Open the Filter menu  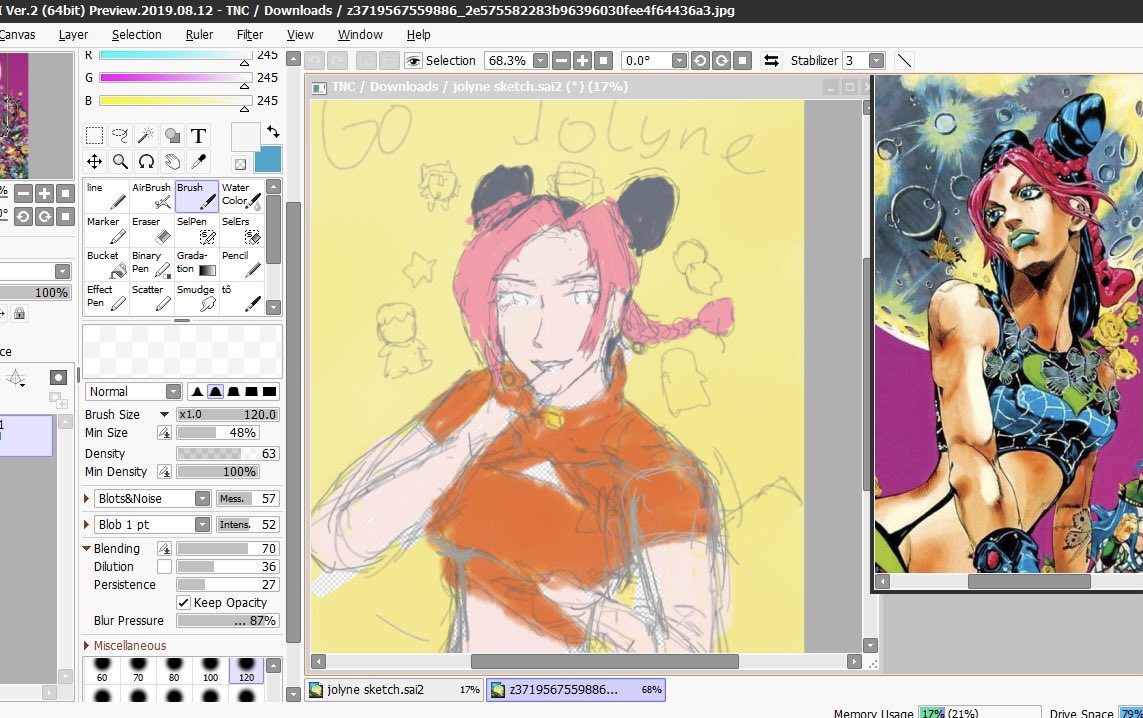tap(249, 34)
